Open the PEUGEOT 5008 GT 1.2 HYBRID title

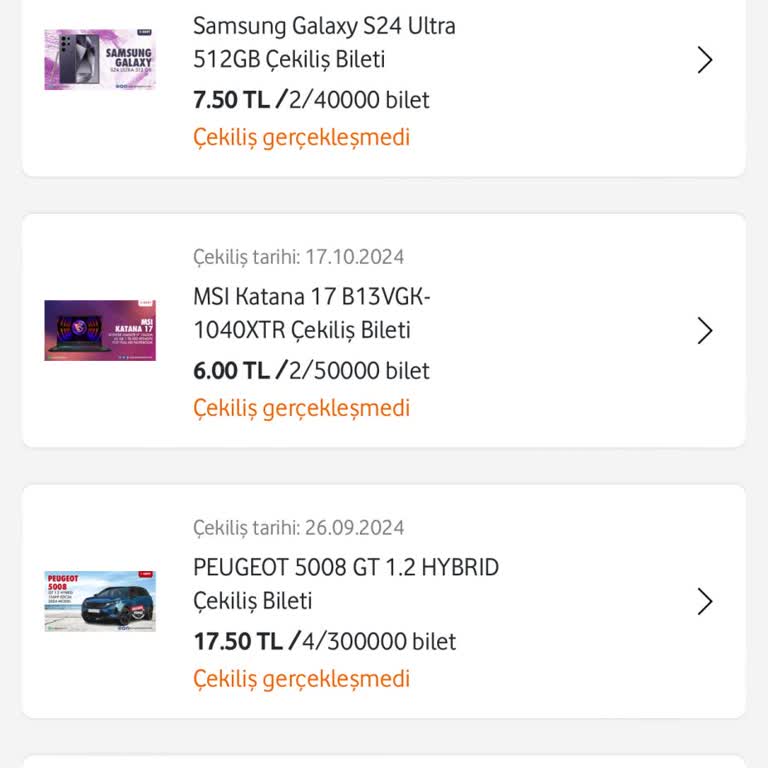tap(346, 584)
